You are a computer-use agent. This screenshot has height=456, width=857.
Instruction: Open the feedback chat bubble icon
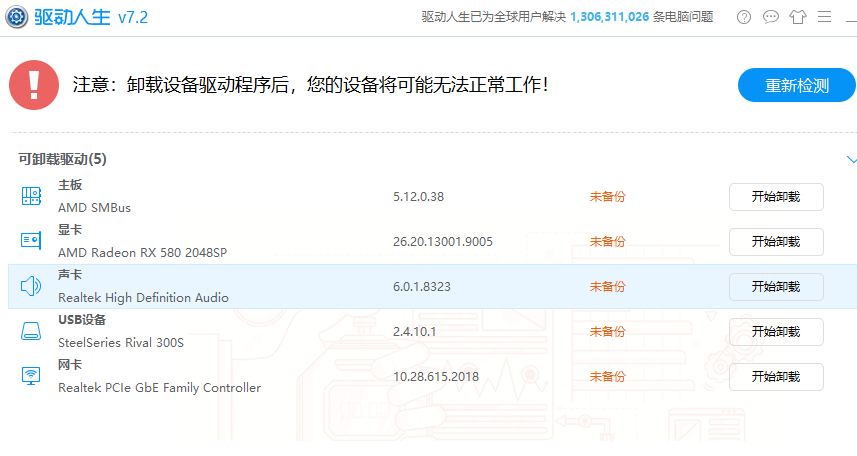(x=770, y=17)
